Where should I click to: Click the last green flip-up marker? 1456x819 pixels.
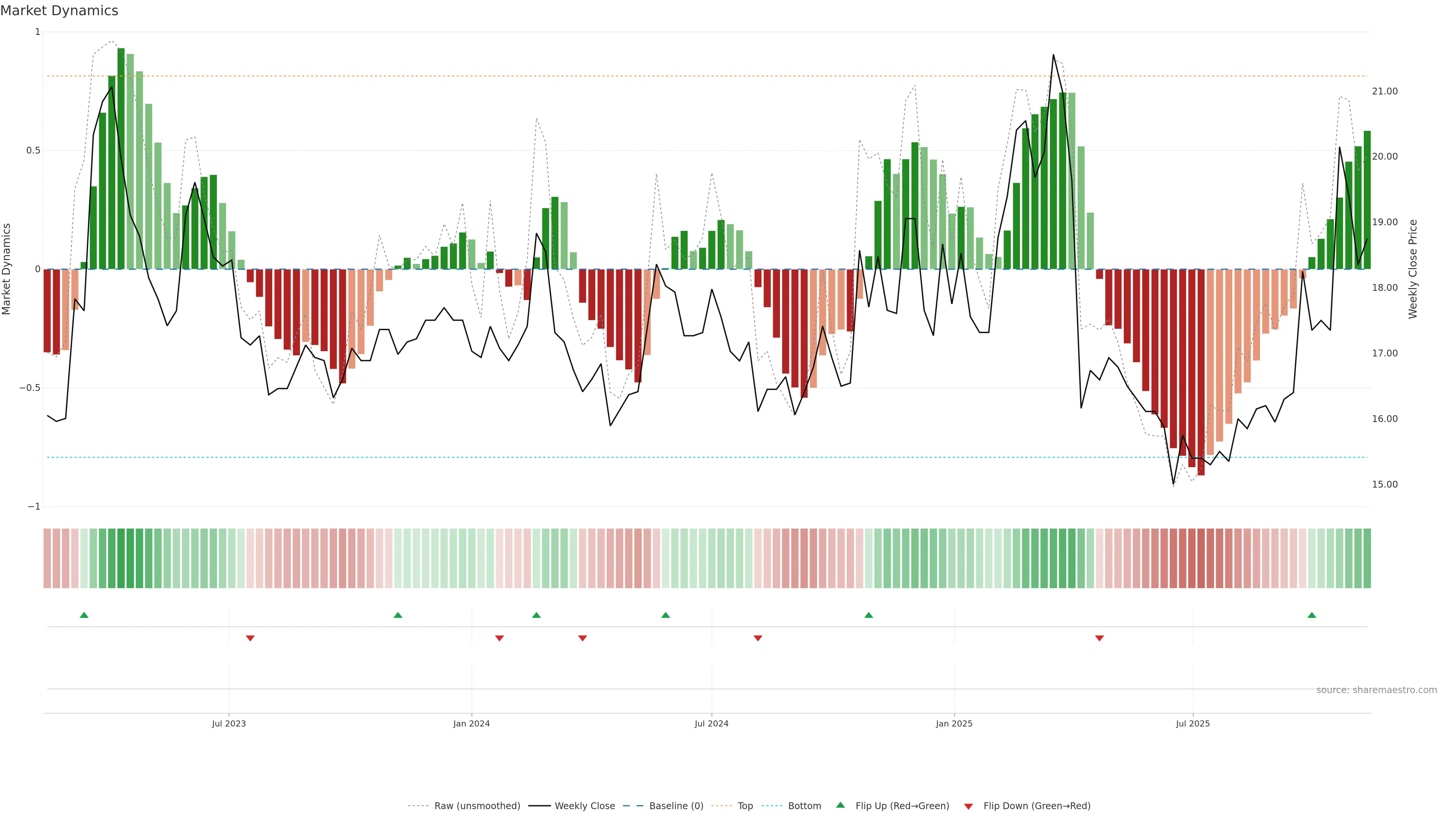[x=1311, y=615]
